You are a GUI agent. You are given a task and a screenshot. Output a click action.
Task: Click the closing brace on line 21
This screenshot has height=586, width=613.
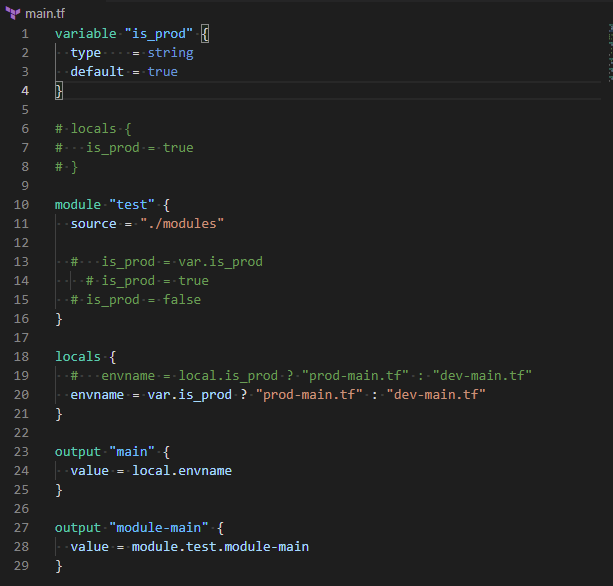coord(59,414)
